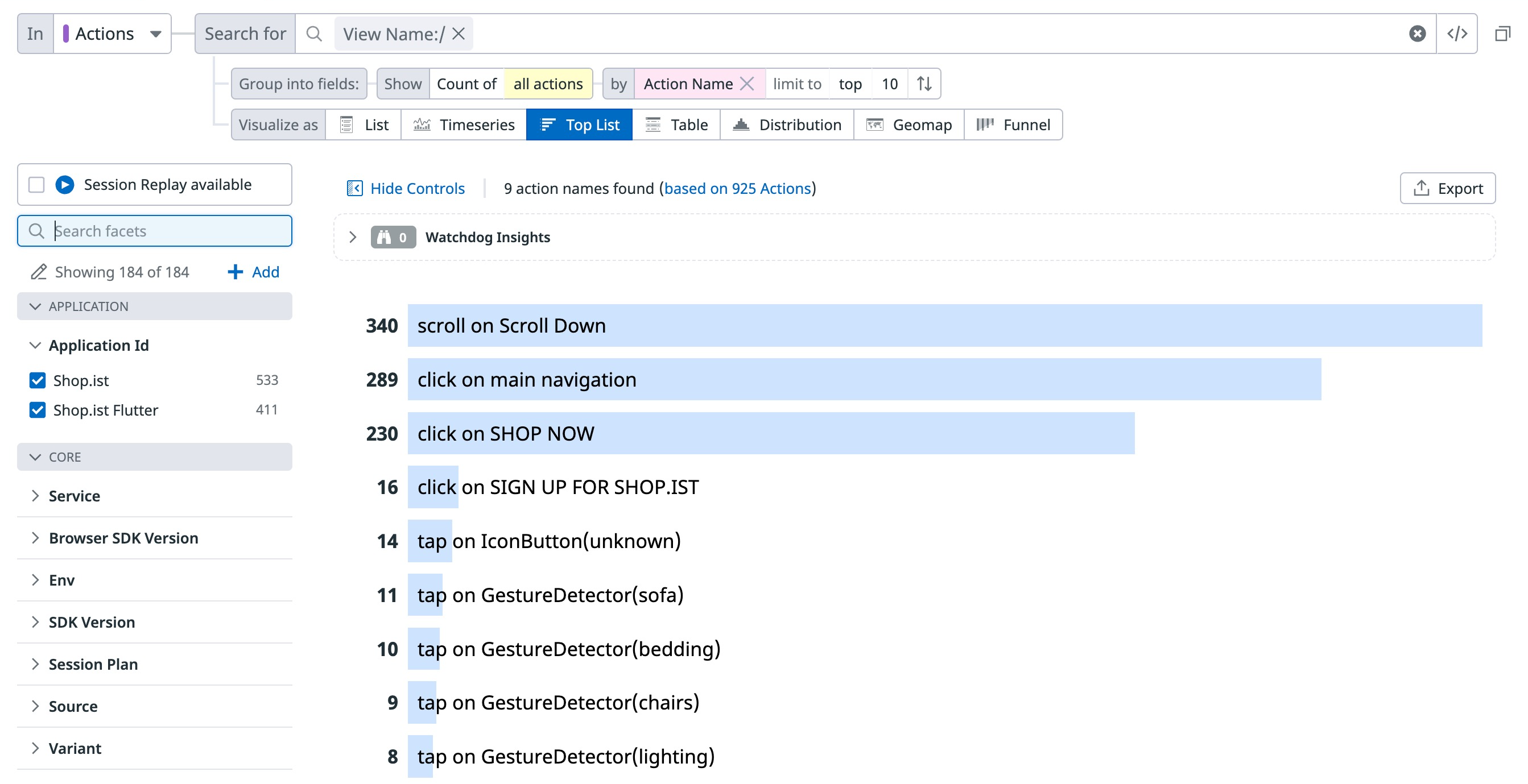
Task: Click the code view icon beside search bar
Action: coord(1458,33)
